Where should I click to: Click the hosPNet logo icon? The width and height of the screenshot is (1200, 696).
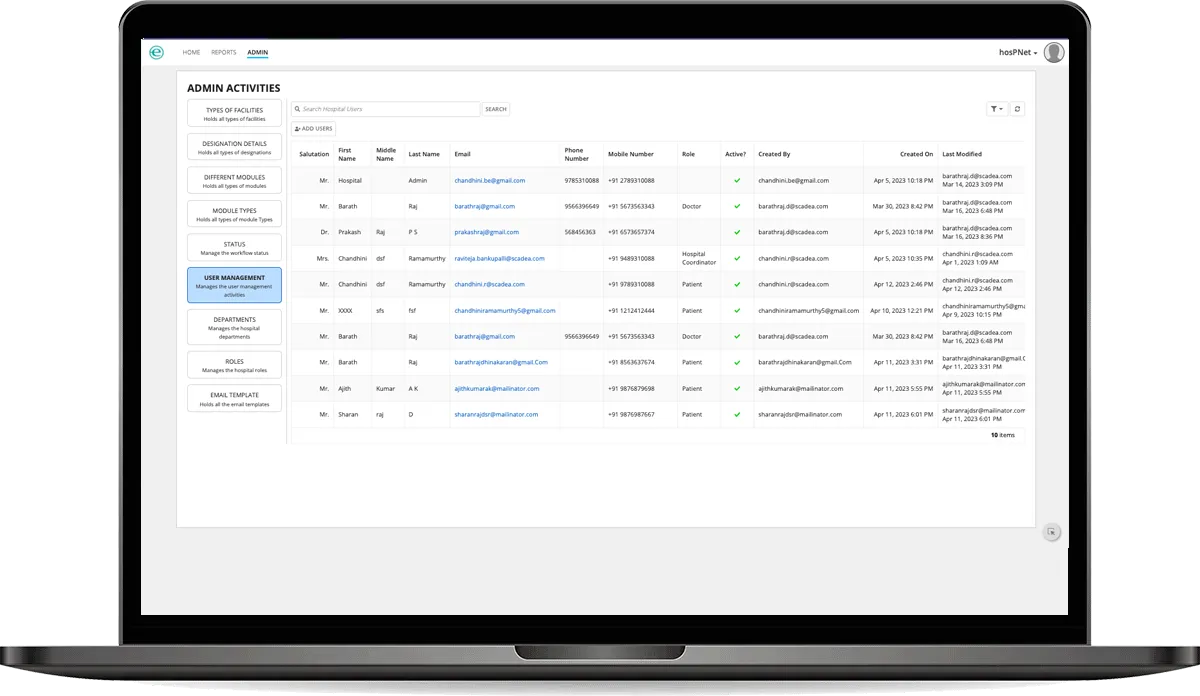click(x=156, y=53)
